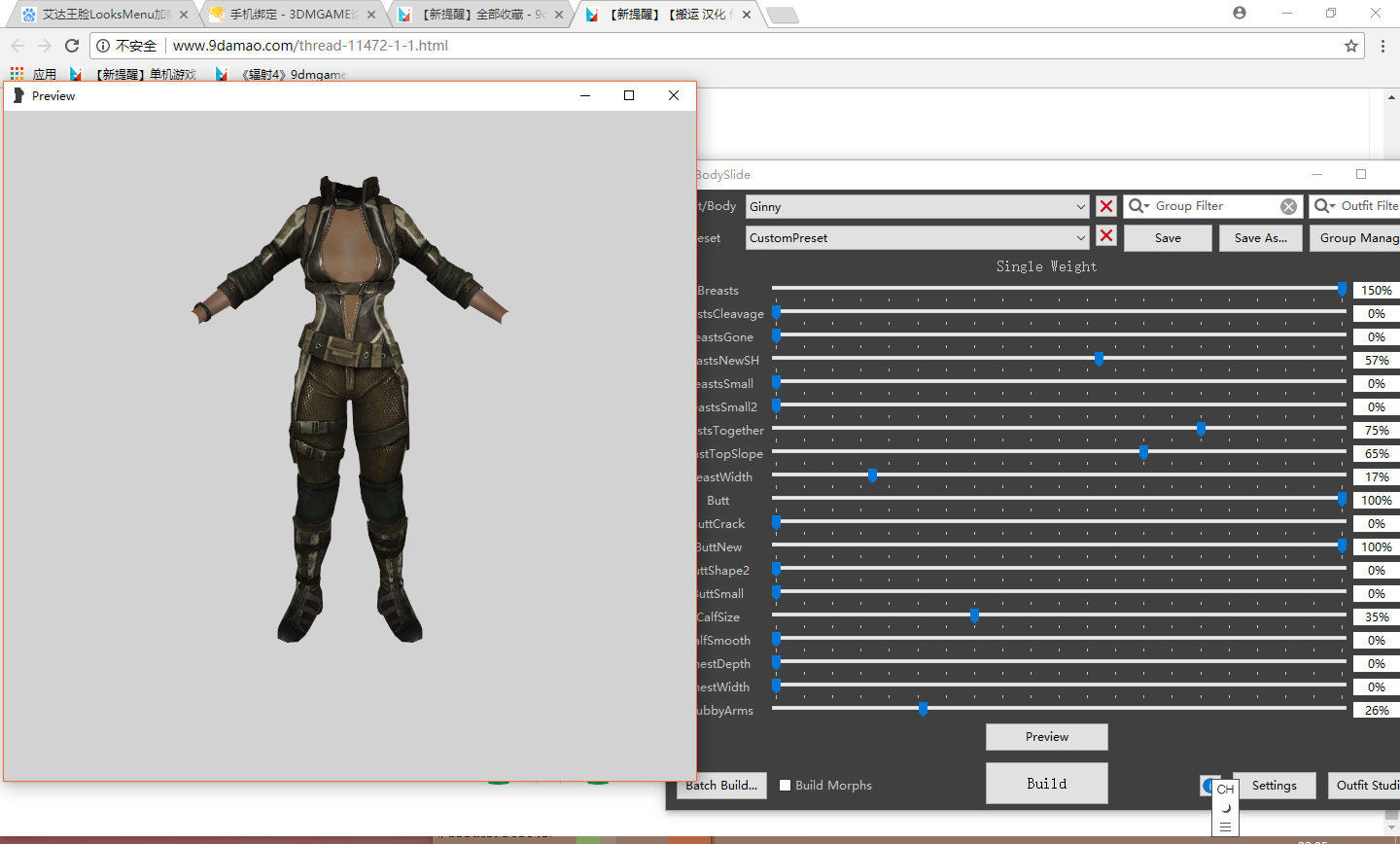
Task: Expand the CustomPreset dropdown
Action: click(1081, 237)
